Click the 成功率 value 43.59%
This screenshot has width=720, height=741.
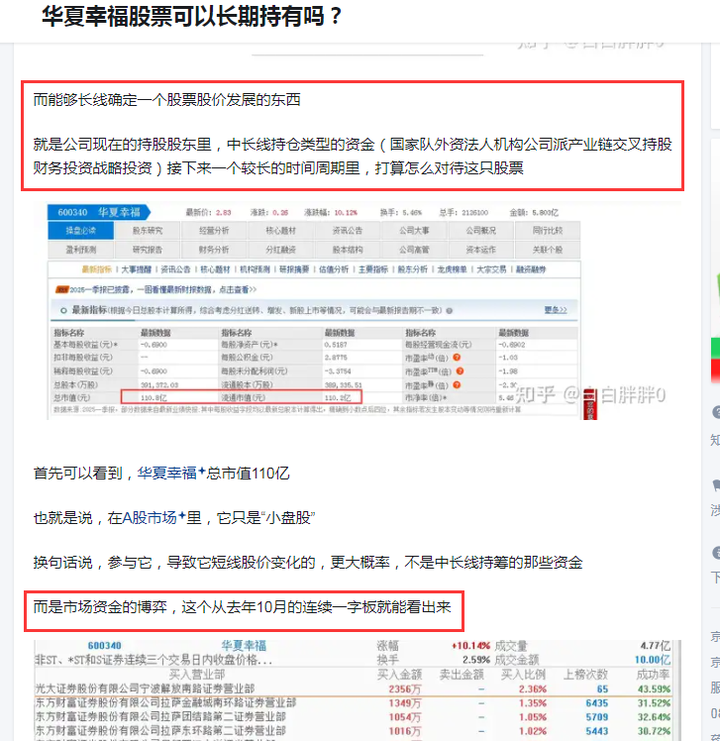coord(654,689)
